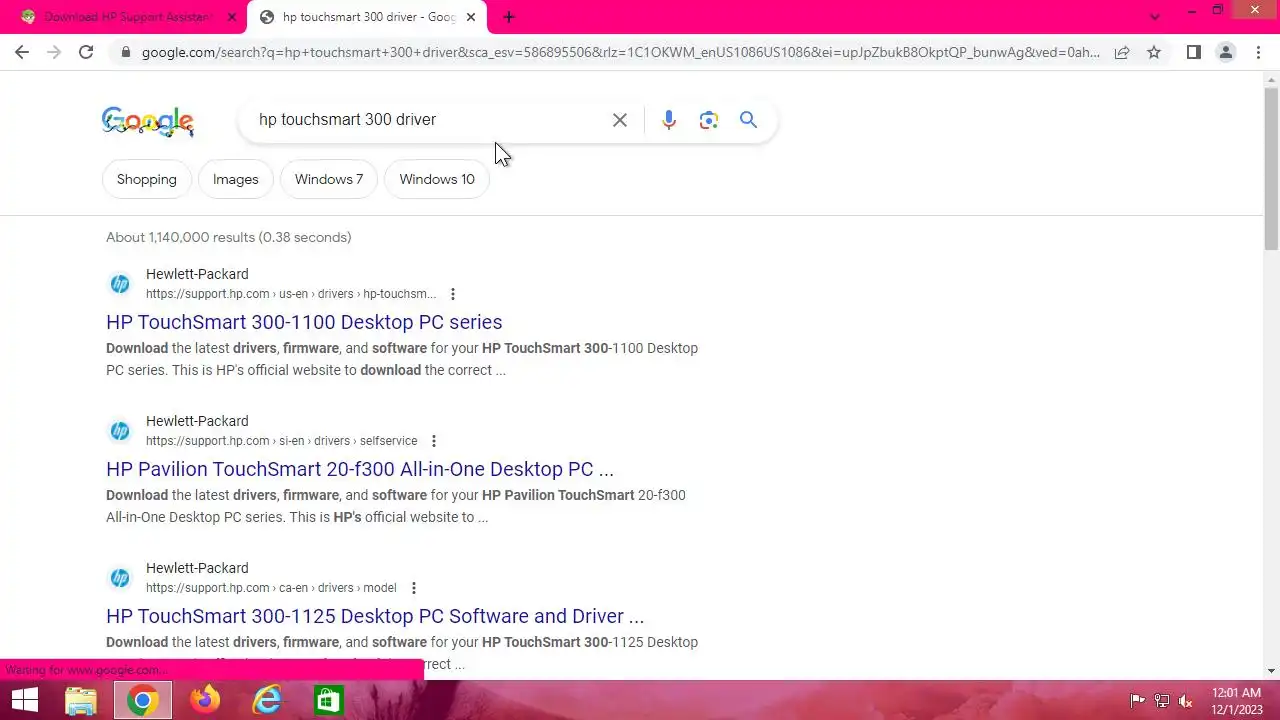The image size is (1280, 720).
Task: Share this page icon in address bar
Action: coord(1122,52)
